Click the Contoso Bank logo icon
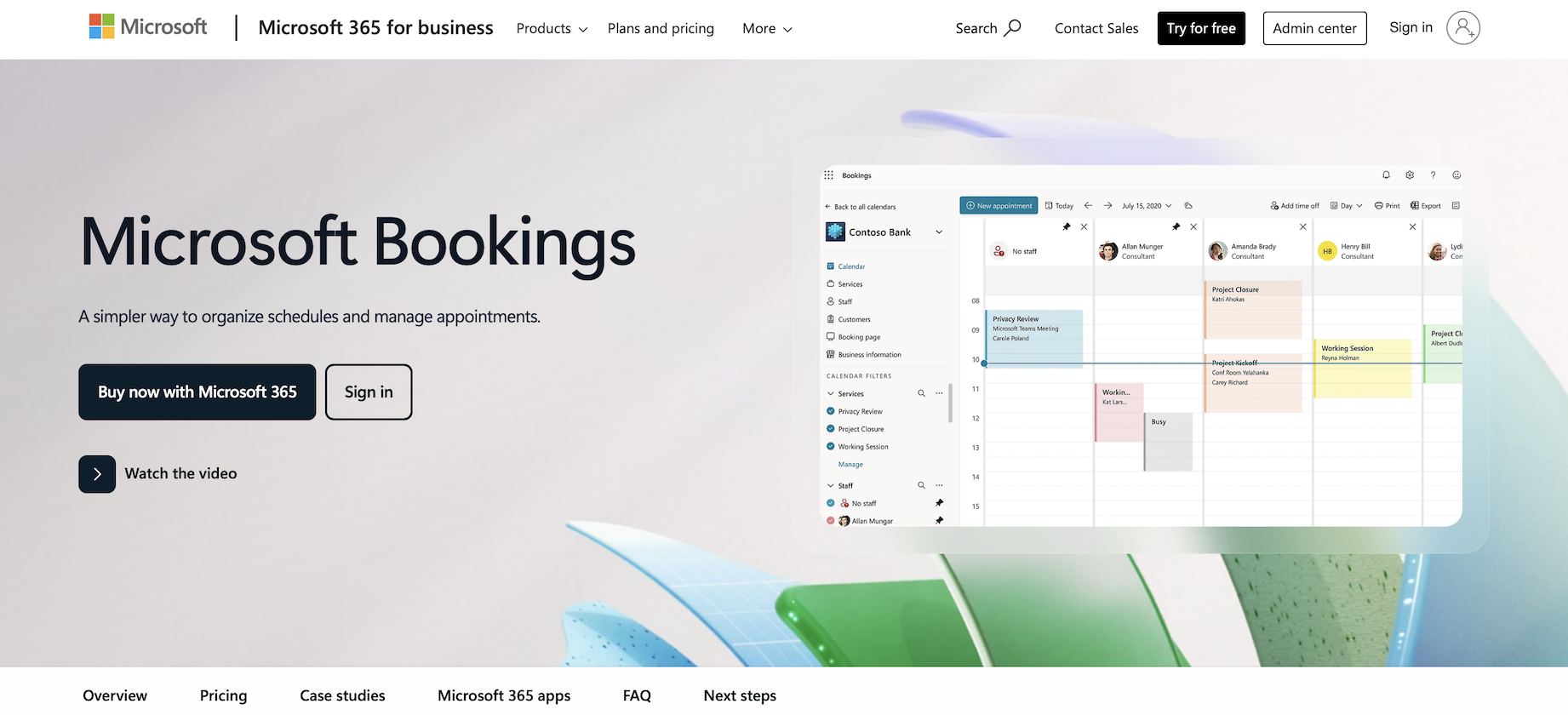 click(835, 232)
